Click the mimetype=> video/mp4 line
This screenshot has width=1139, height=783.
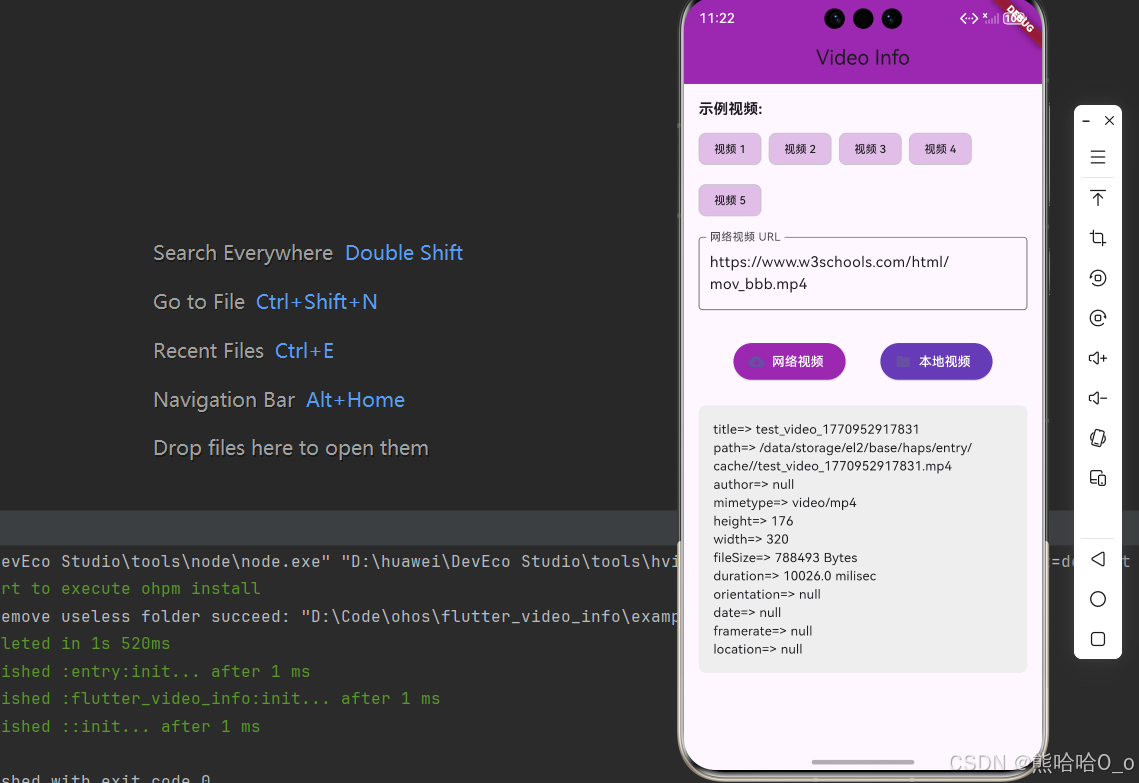[785, 503]
